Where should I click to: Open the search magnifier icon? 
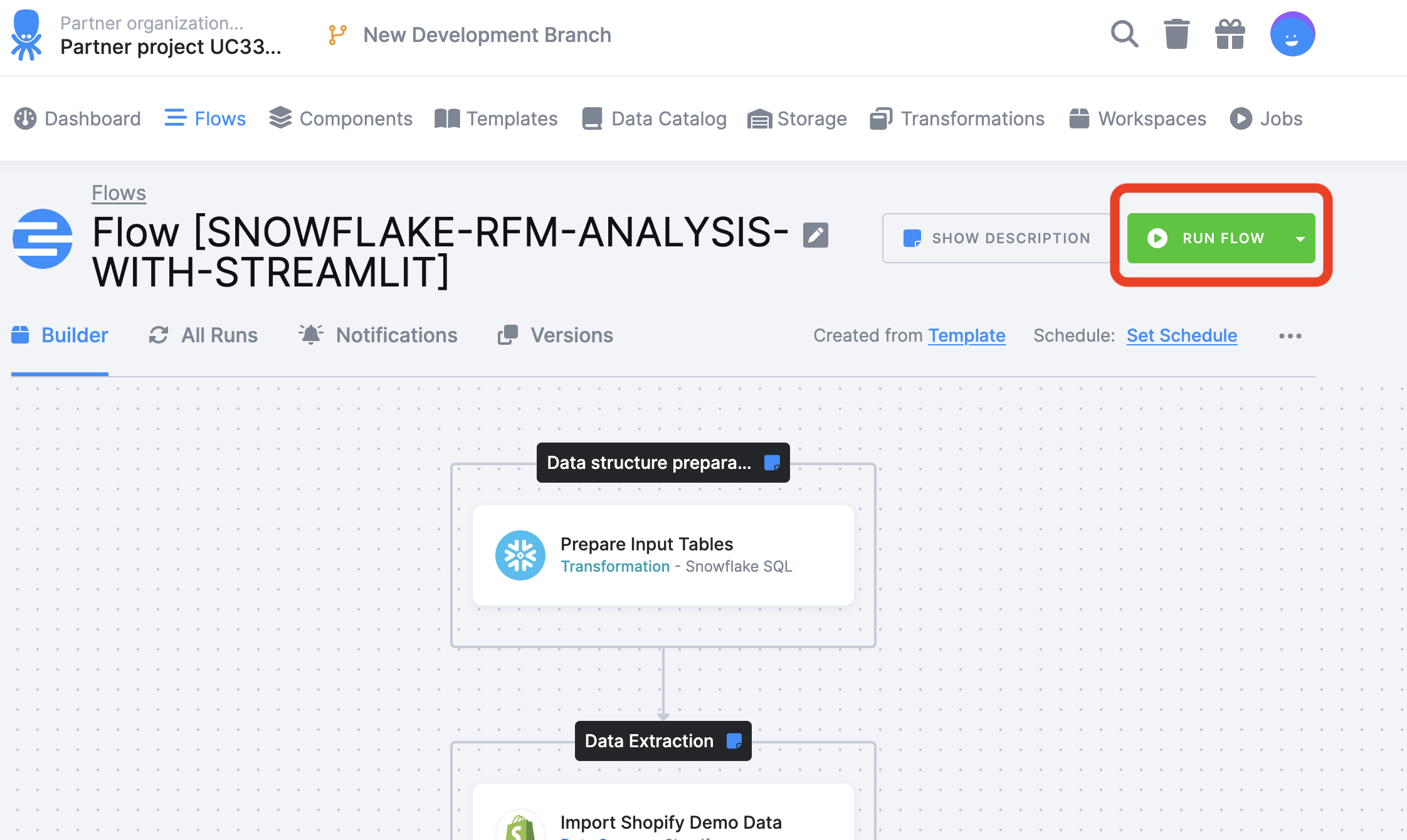point(1124,34)
